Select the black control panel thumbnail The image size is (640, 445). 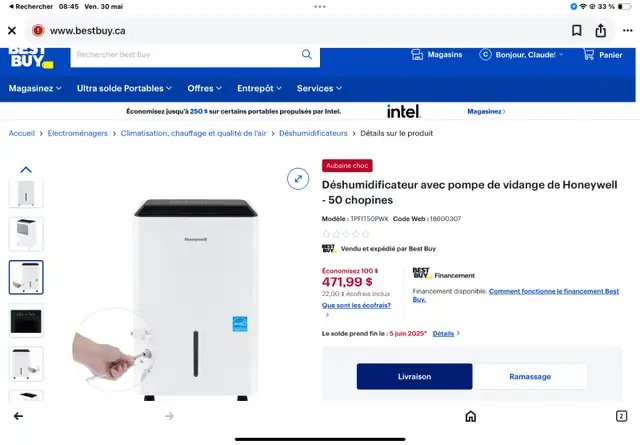26,321
